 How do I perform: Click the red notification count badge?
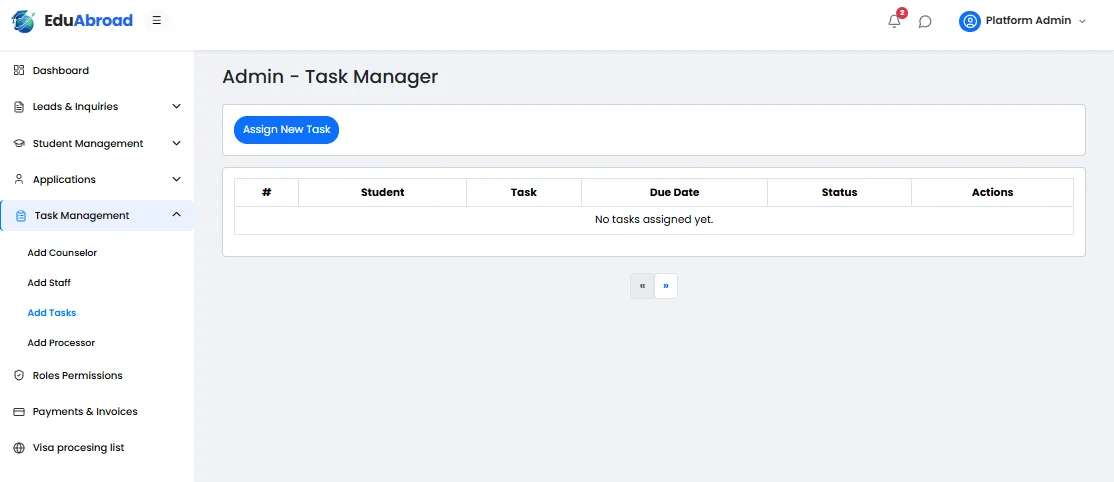(x=902, y=13)
